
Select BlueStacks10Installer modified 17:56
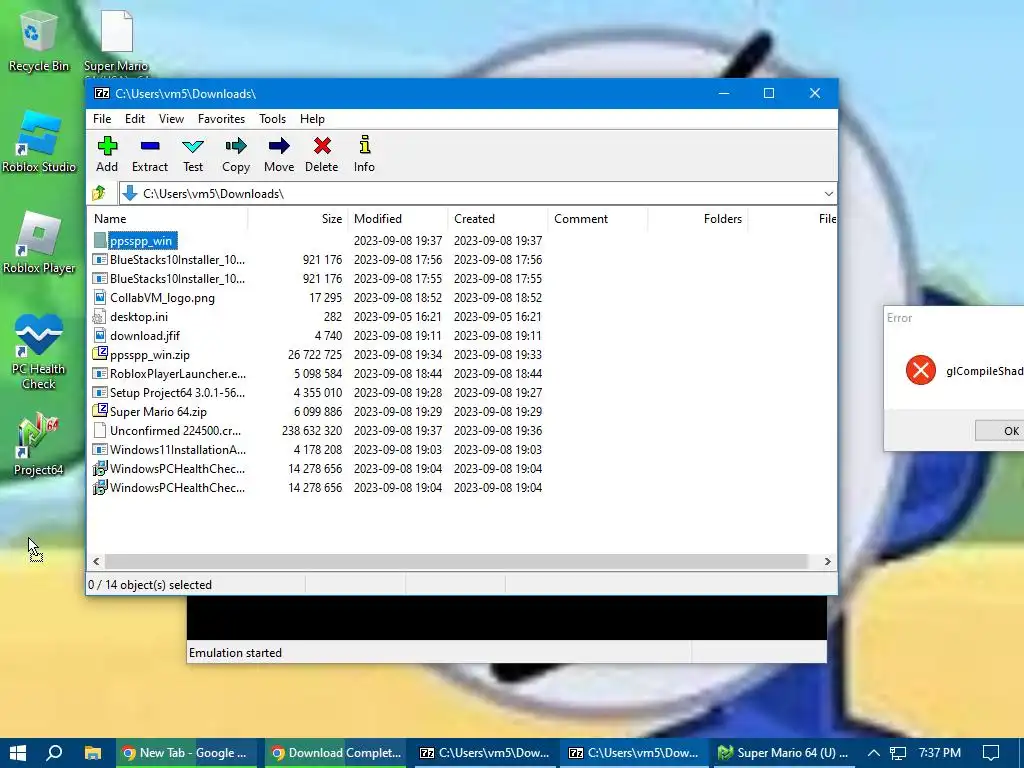pos(317,259)
